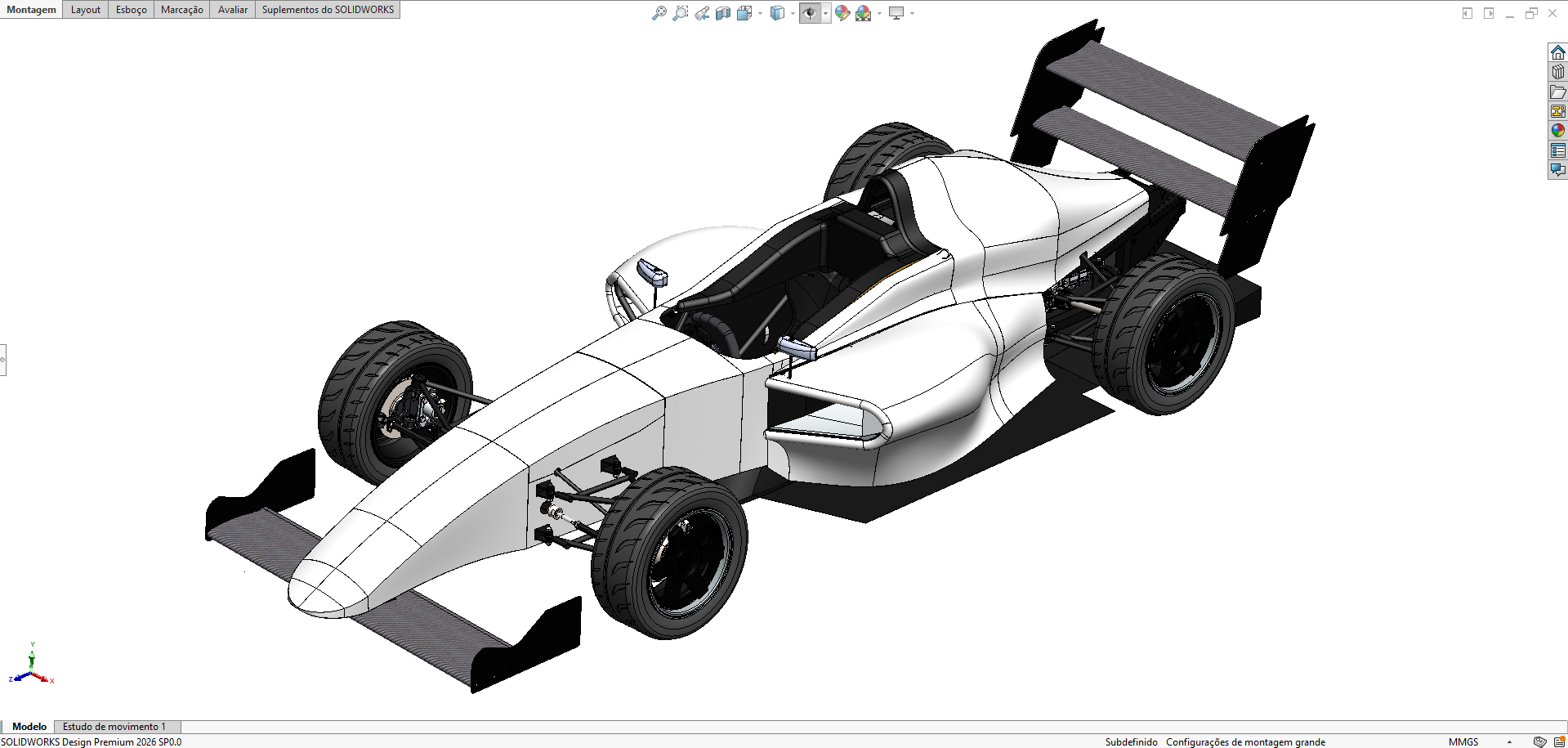Viewport: 1568px width, 748px height.
Task: Collapse the left panel split arrow
Action: coord(1467,13)
